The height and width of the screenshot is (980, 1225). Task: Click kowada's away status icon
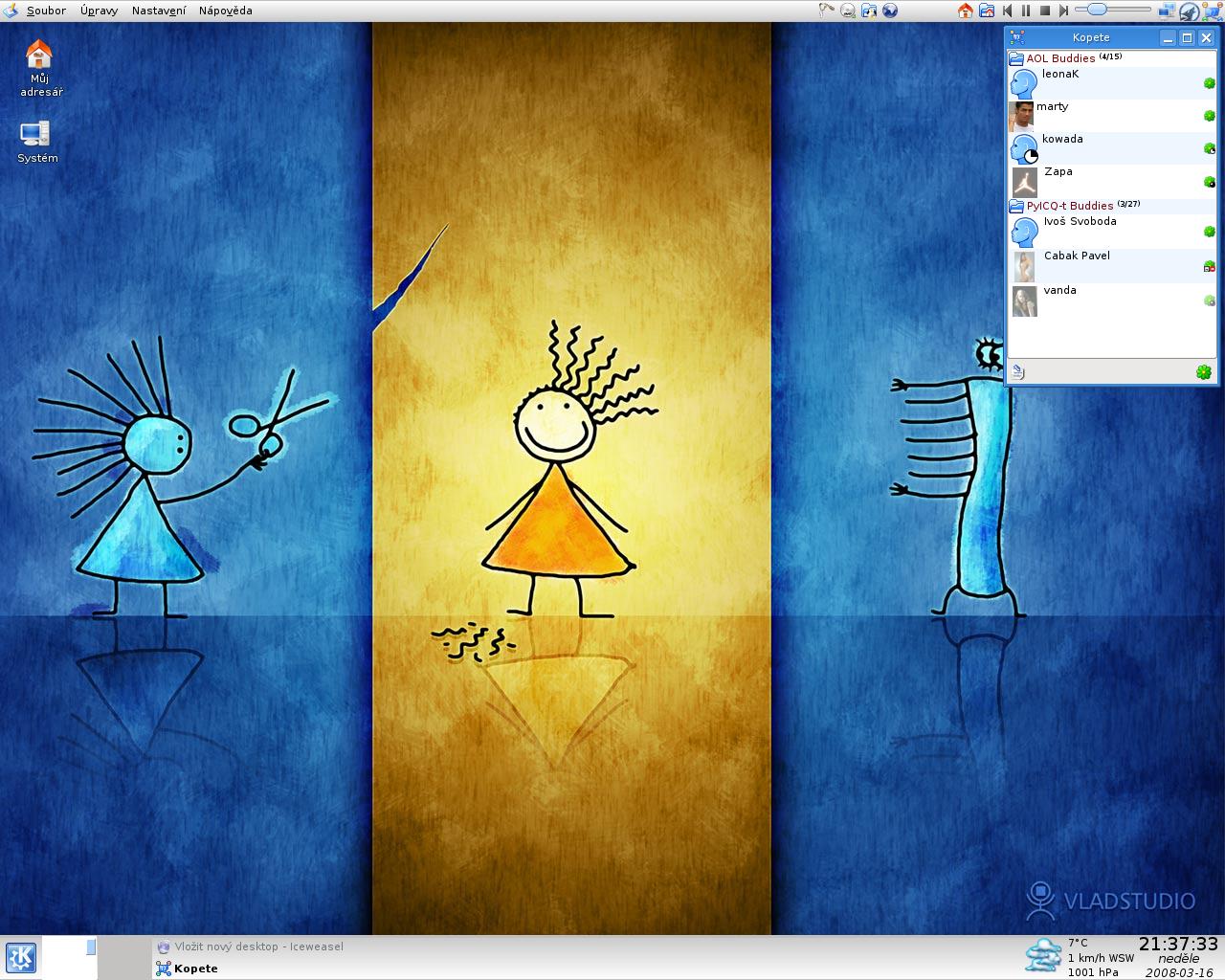[x=1209, y=148]
